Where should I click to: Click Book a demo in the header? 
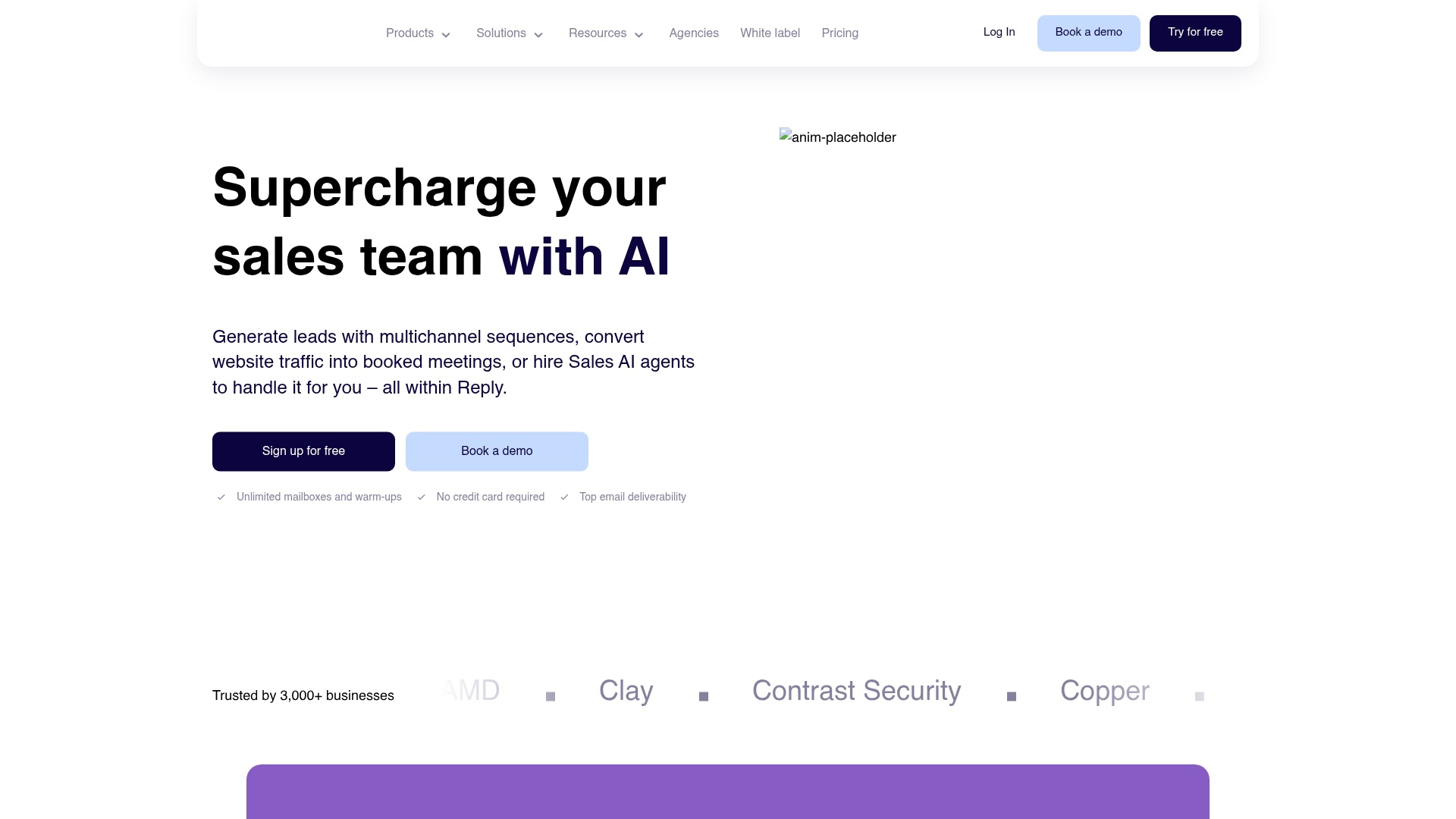(x=1088, y=33)
